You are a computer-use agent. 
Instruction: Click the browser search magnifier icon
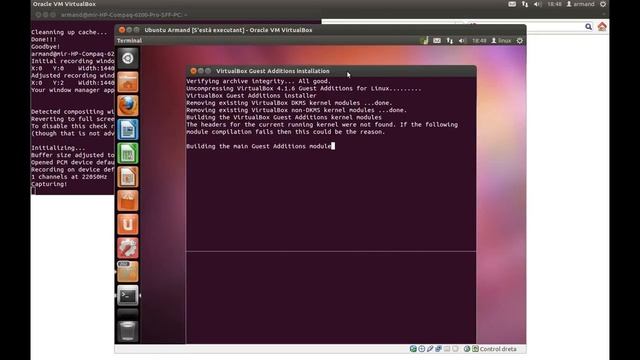pyautogui.click(x=588, y=27)
